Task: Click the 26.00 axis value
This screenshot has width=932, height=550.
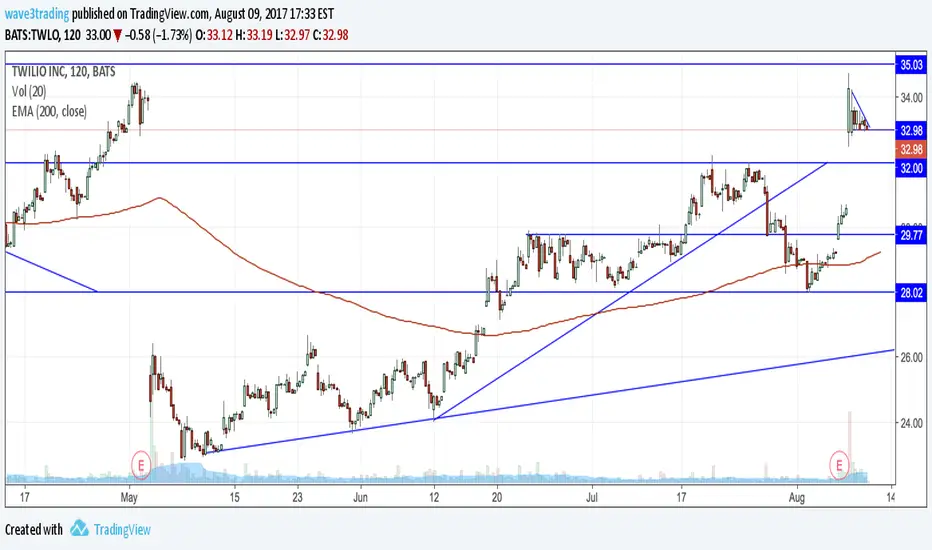Action: pos(911,357)
